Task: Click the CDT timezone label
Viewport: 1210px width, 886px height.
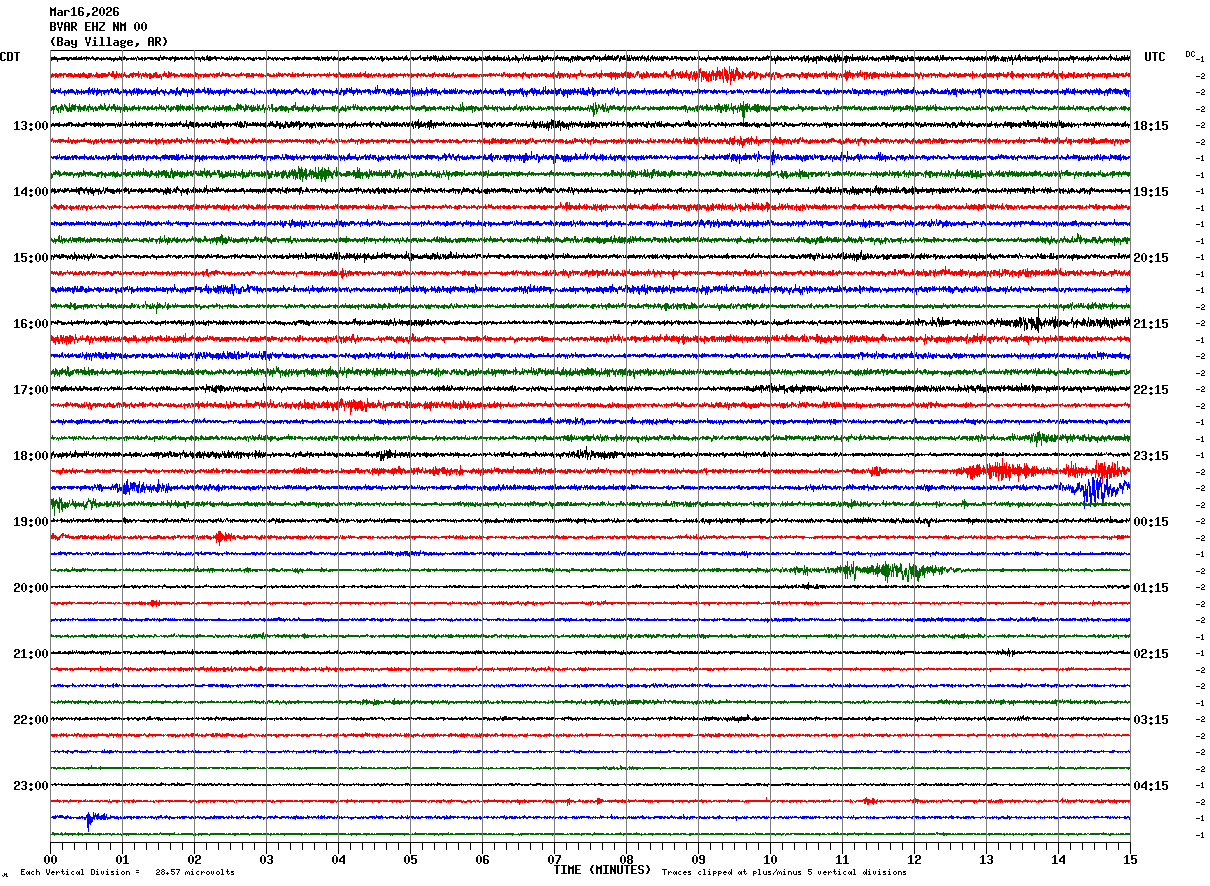Action: (x=10, y=57)
